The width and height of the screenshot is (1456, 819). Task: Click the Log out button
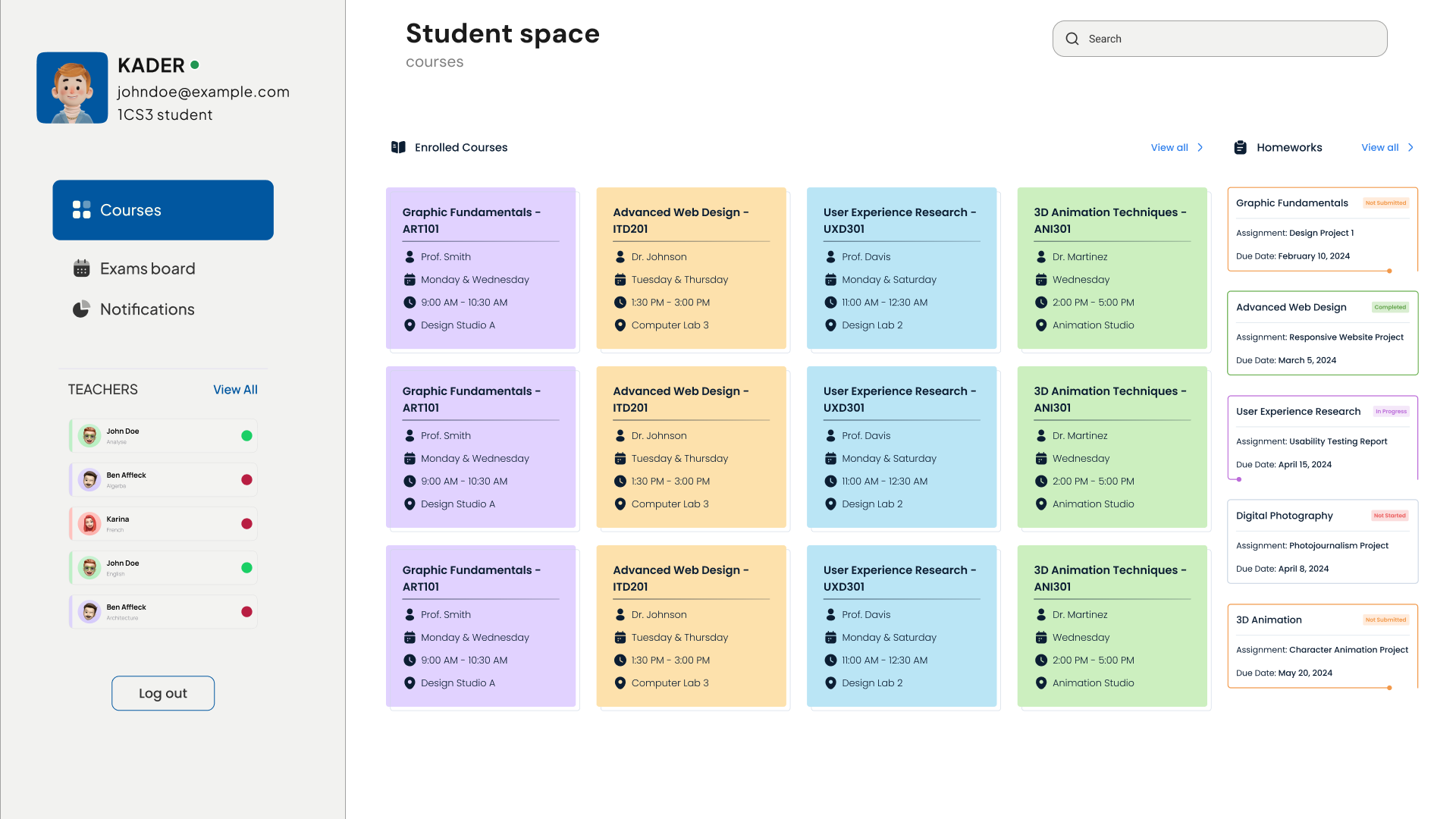point(162,693)
